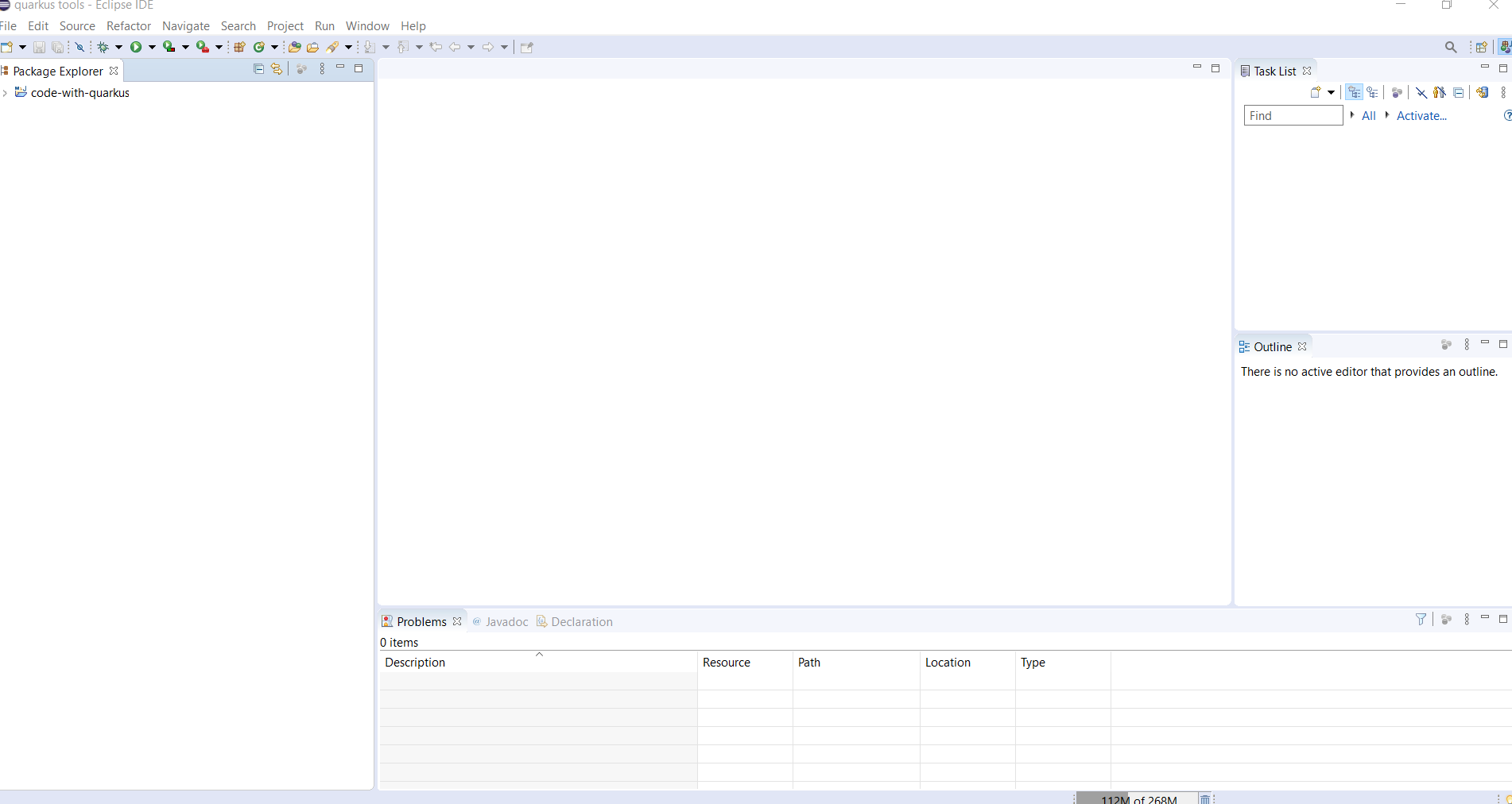
Task: Synchronize changed tasks in Task List
Action: coord(1482,93)
